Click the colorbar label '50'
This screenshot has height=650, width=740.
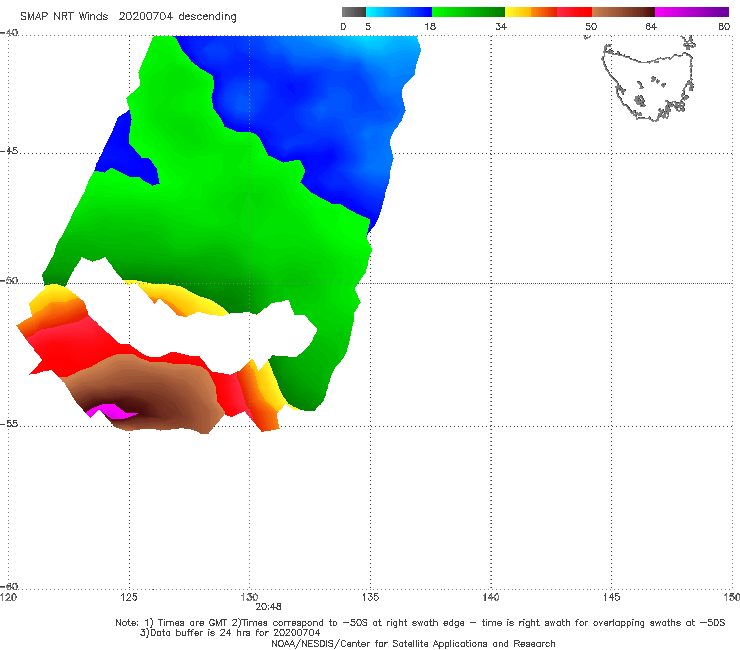(x=591, y=27)
